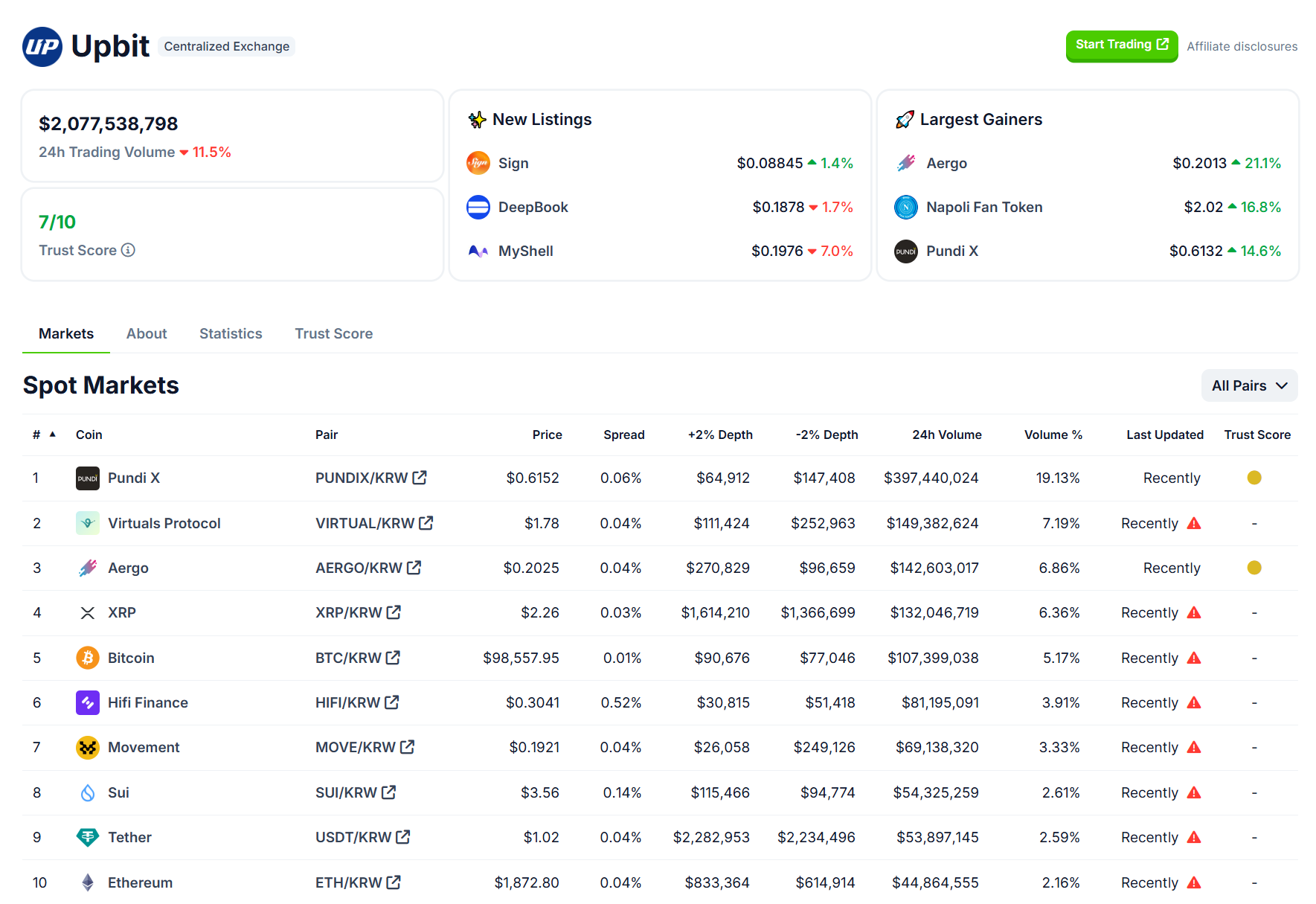Image resolution: width=1316 pixels, height=904 pixels.
Task: Click the Hifi Finance coin name
Action: tap(147, 702)
